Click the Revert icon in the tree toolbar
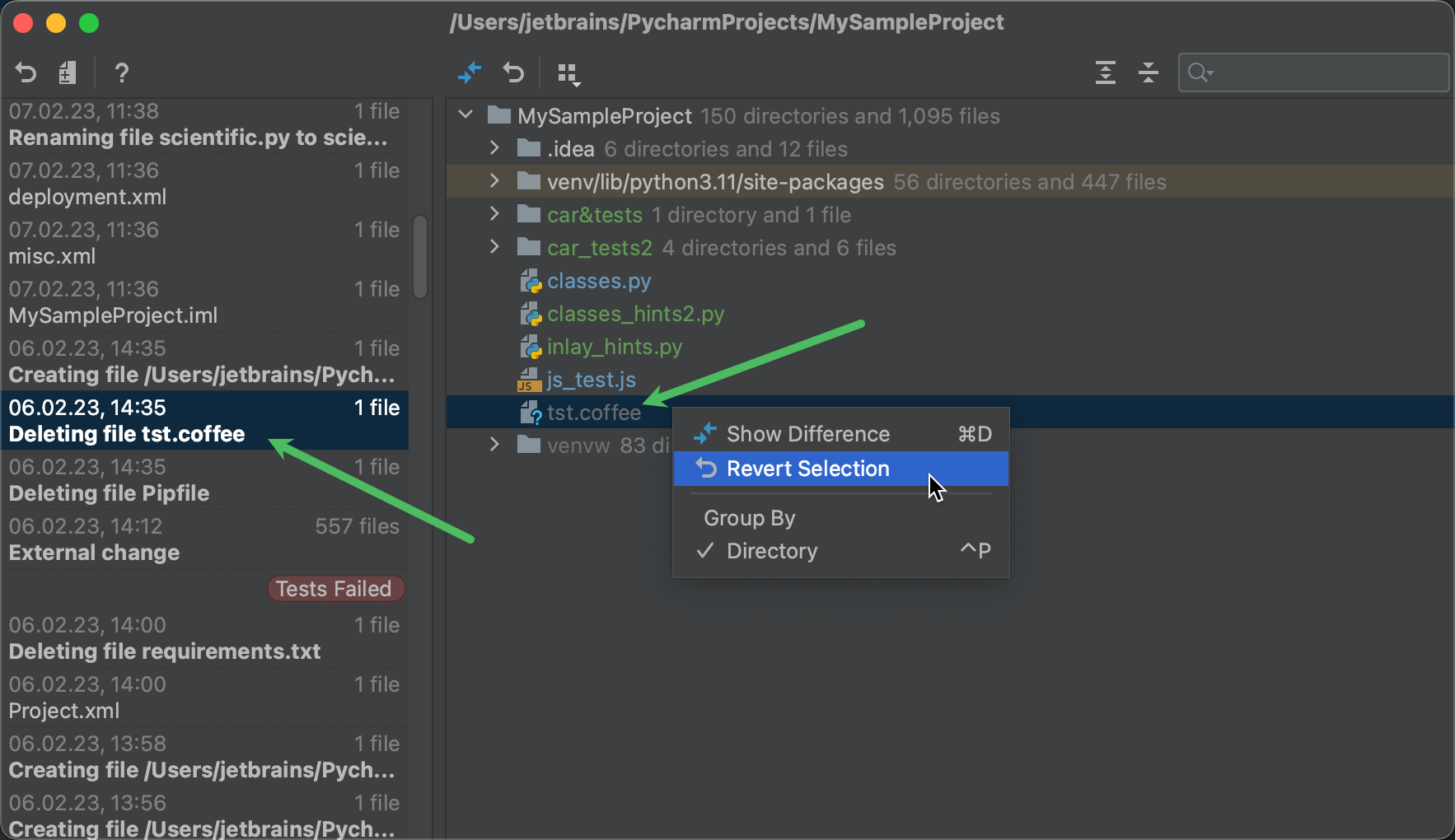This screenshot has height=840, width=1455. [x=513, y=72]
